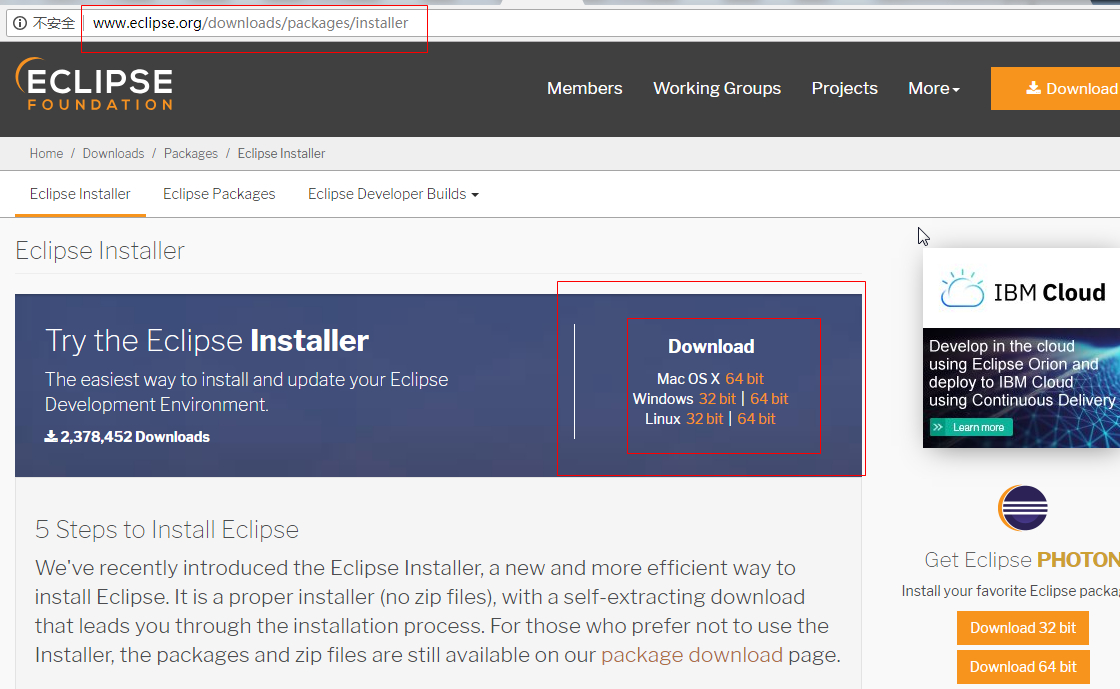Click Learn more in IBM Cloud ad

[971, 427]
